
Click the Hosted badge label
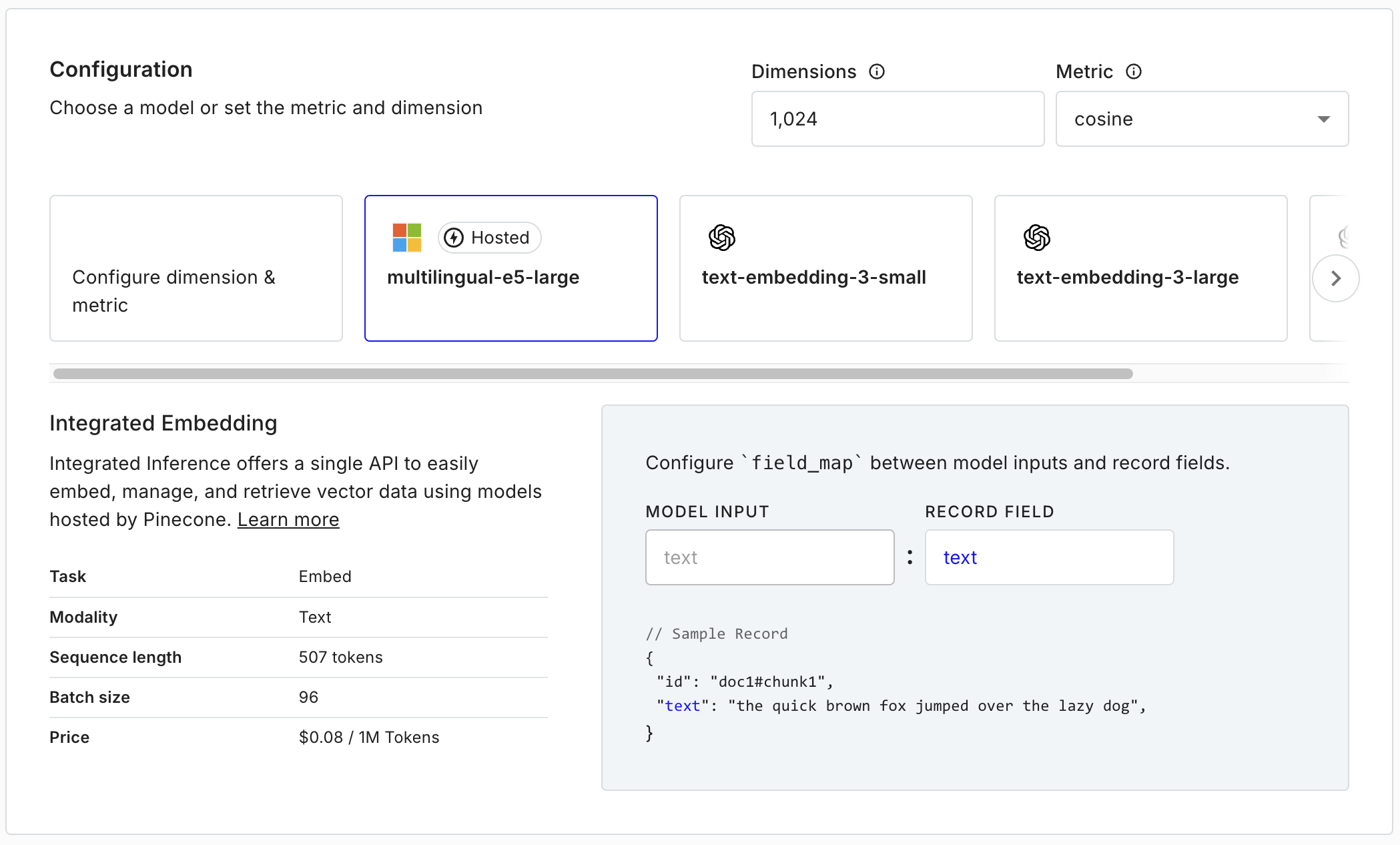coord(500,238)
